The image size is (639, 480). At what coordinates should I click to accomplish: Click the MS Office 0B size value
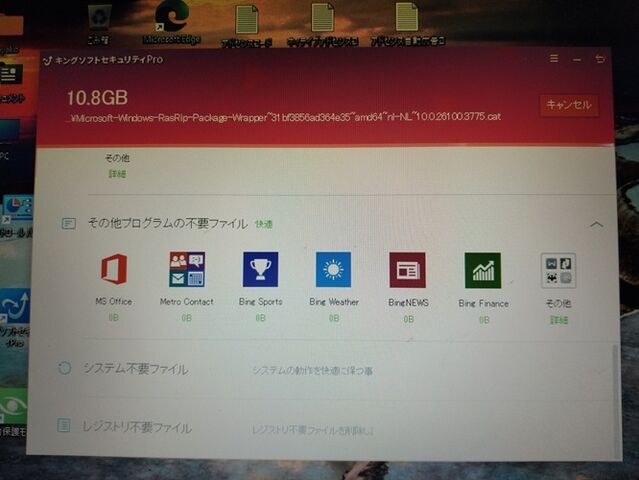(x=113, y=317)
